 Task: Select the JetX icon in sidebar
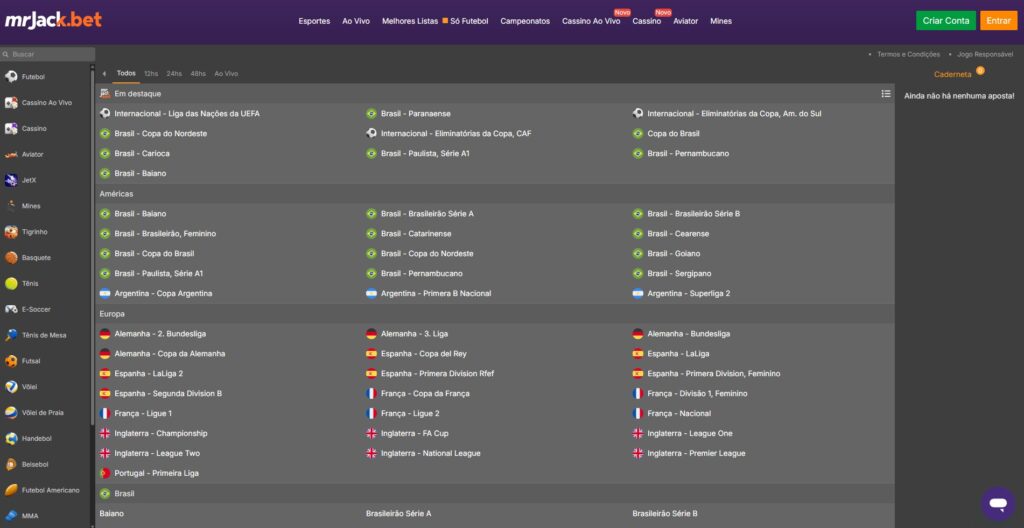11,180
